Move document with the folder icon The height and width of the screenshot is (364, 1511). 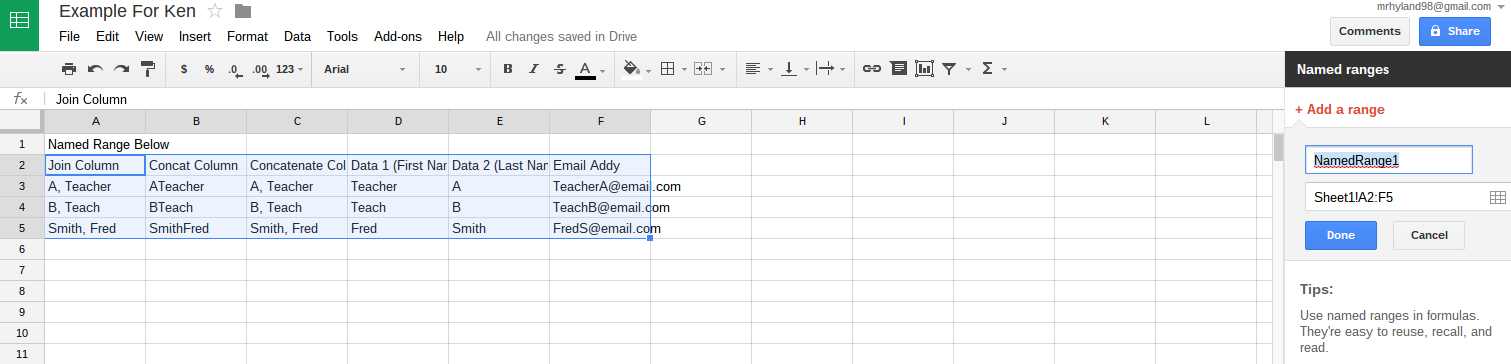click(x=242, y=11)
